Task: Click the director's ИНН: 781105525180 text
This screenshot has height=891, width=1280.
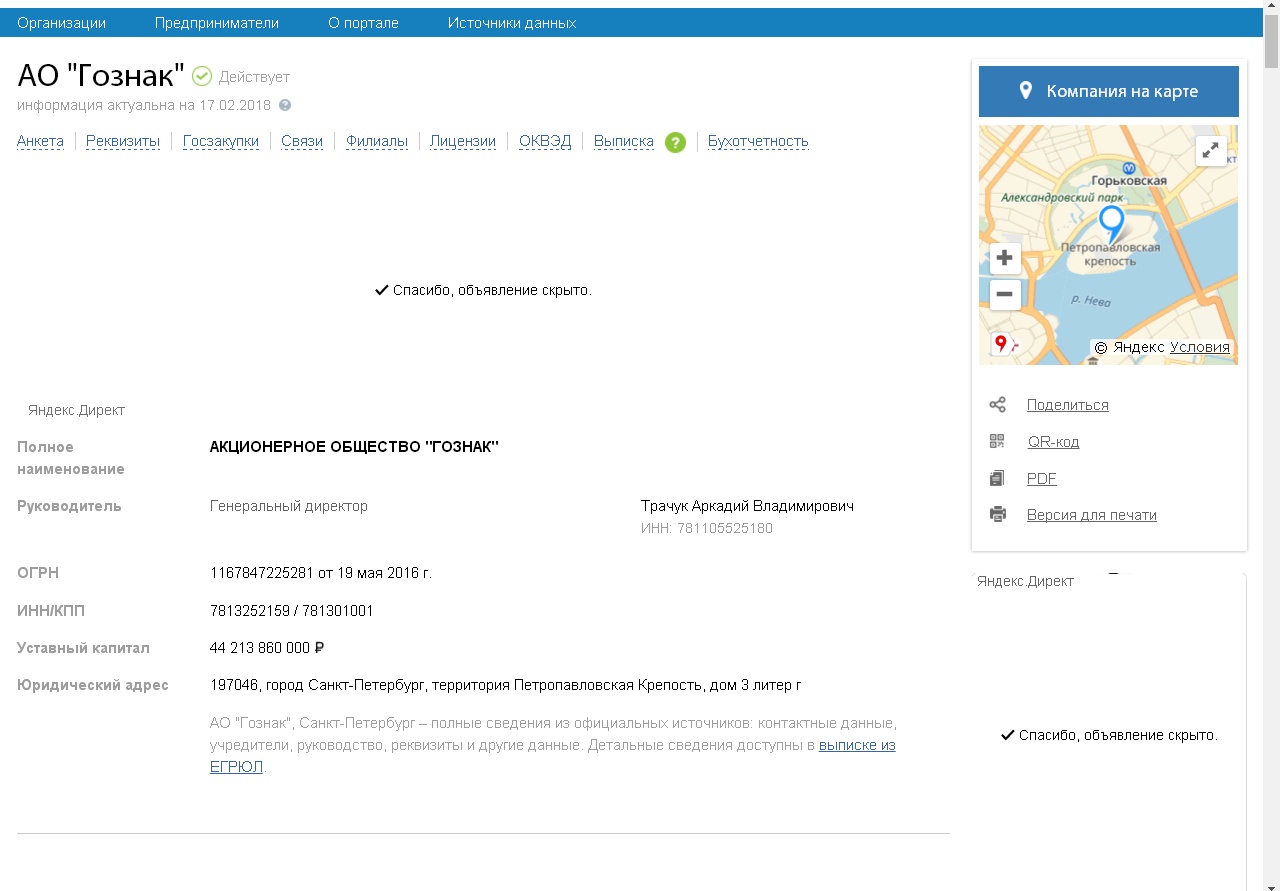Action: (707, 528)
